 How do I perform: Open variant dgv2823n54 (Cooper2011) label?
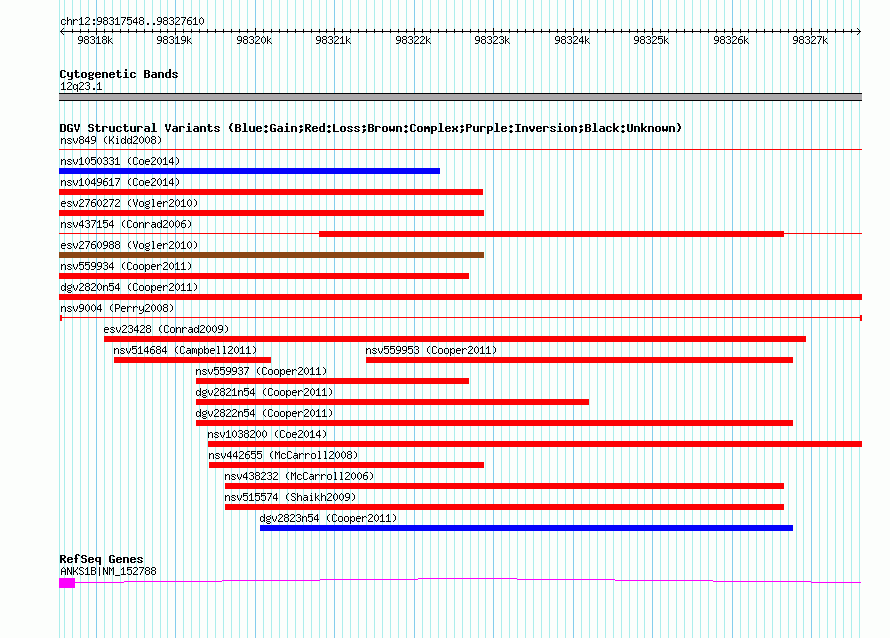[x=328, y=518]
